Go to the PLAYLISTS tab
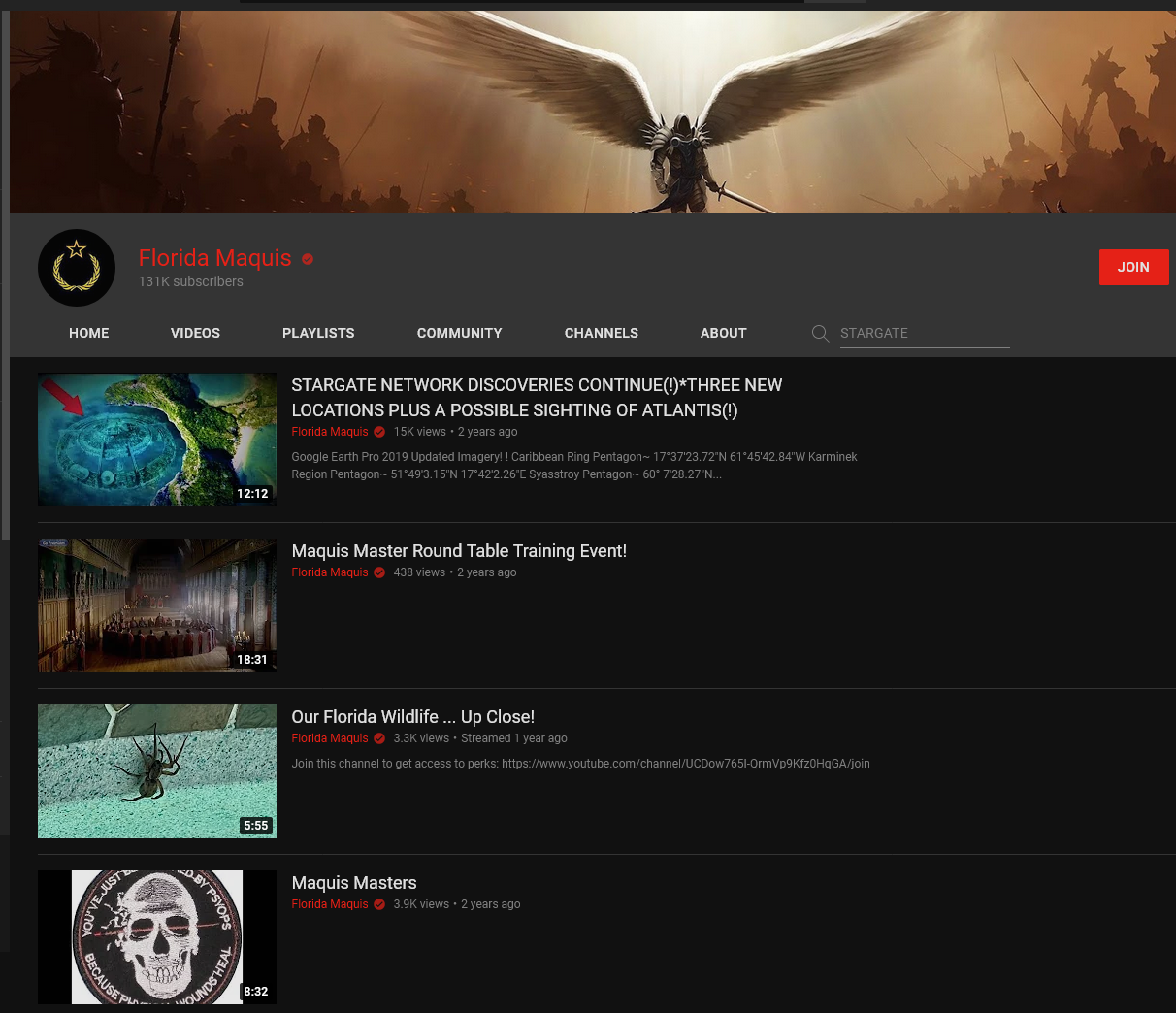 (318, 333)
